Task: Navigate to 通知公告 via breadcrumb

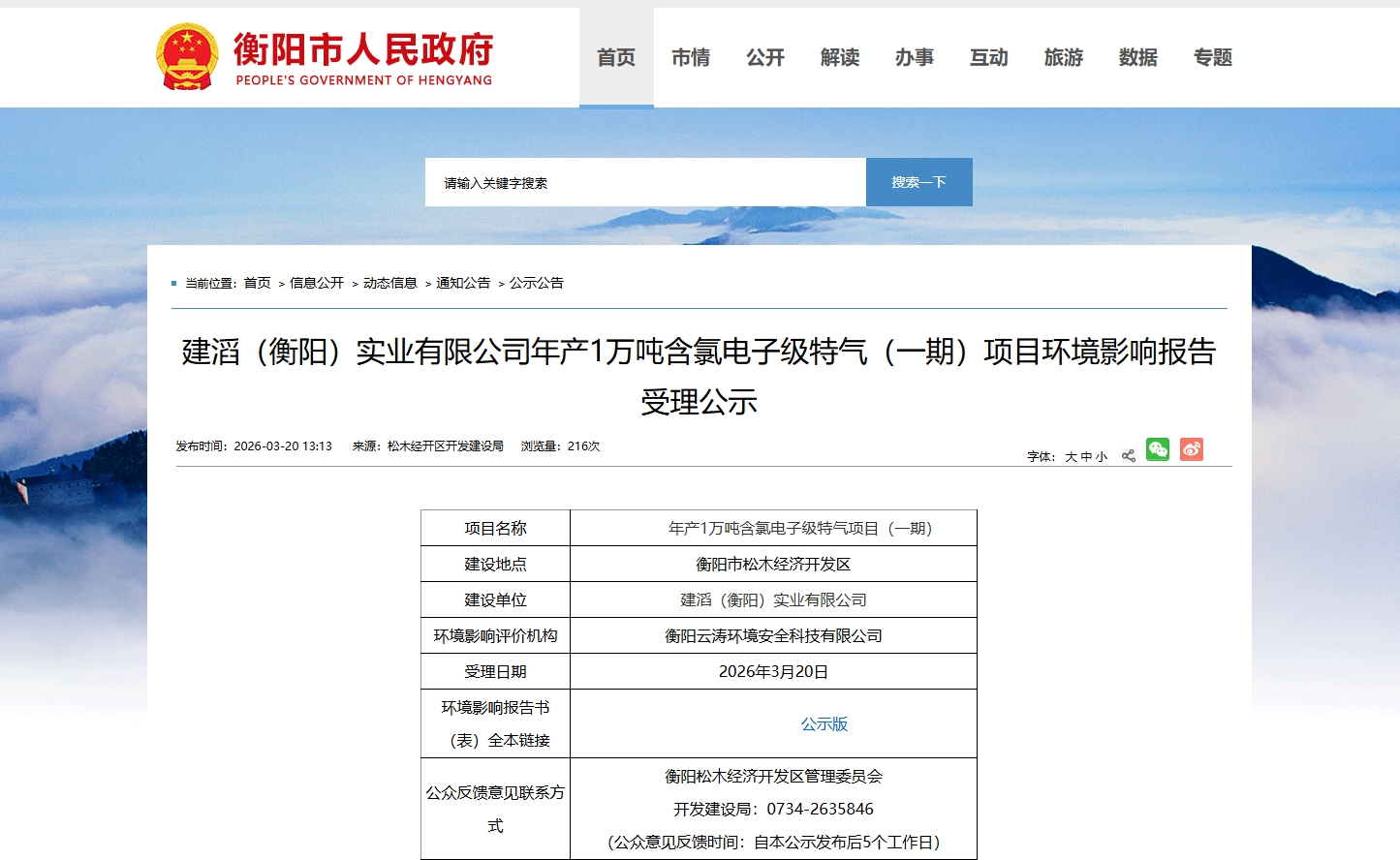Action: 463,282
